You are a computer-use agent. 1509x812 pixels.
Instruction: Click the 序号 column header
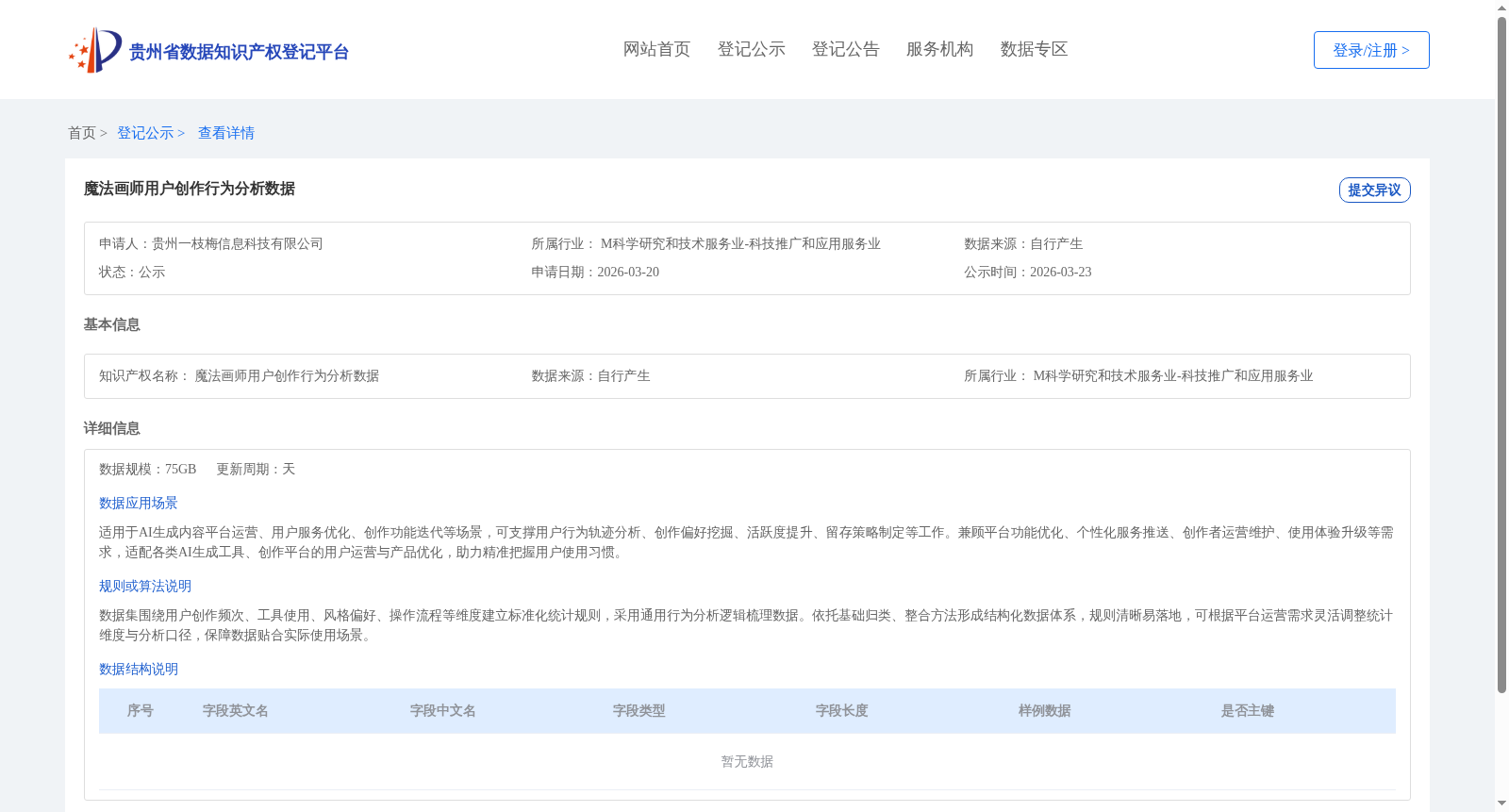click(141, 711)
